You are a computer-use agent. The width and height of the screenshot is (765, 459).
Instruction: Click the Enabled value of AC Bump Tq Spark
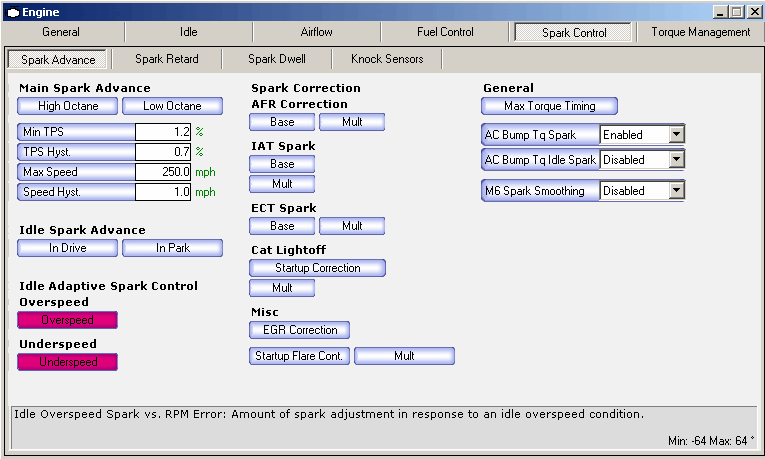634,135
